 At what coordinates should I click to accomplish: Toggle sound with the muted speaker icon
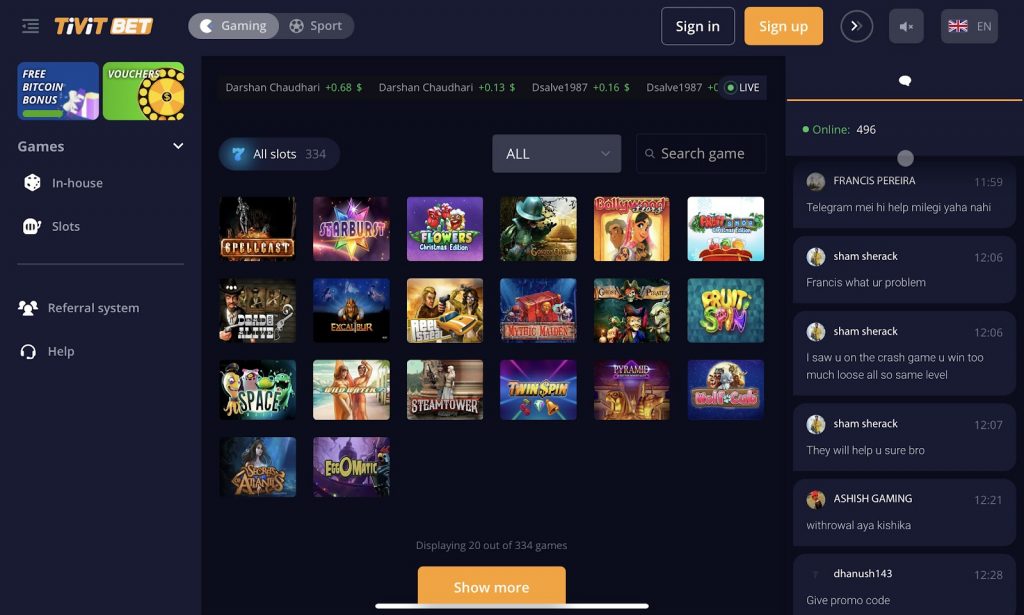(906, 26)
